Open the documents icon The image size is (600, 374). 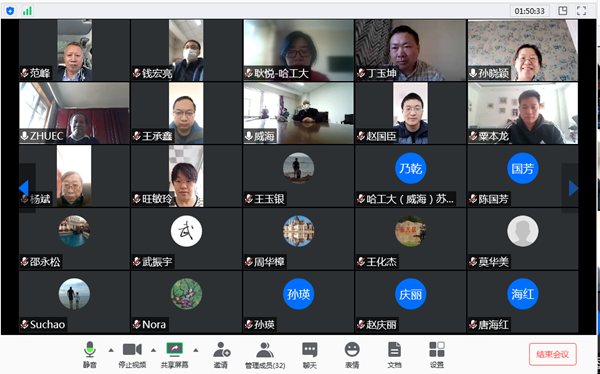click(394, 354)
